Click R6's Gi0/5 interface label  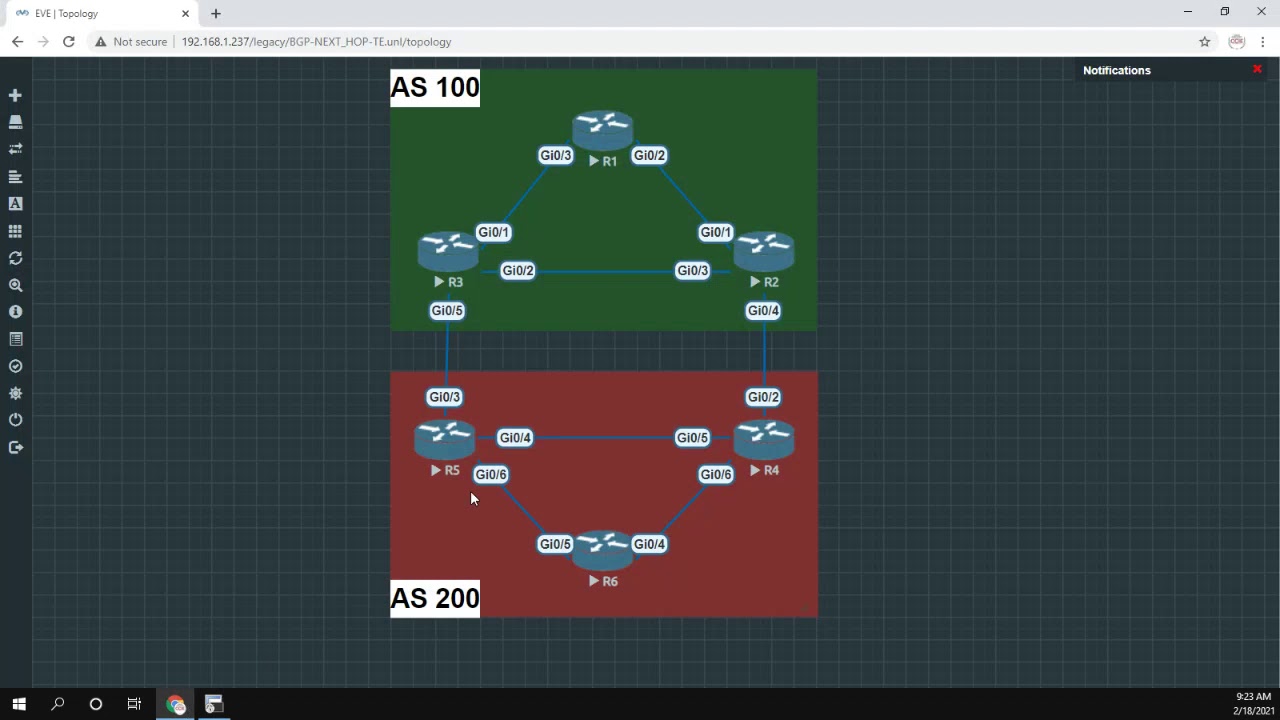click(555, 544)
